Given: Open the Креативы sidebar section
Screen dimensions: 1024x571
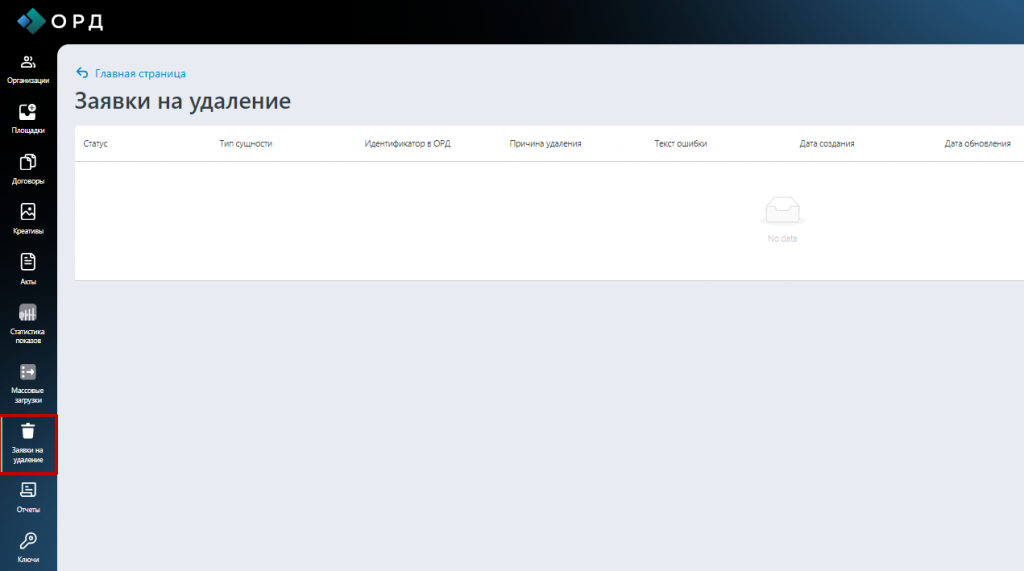Looking at the screenshot, I should pos(27,220).
